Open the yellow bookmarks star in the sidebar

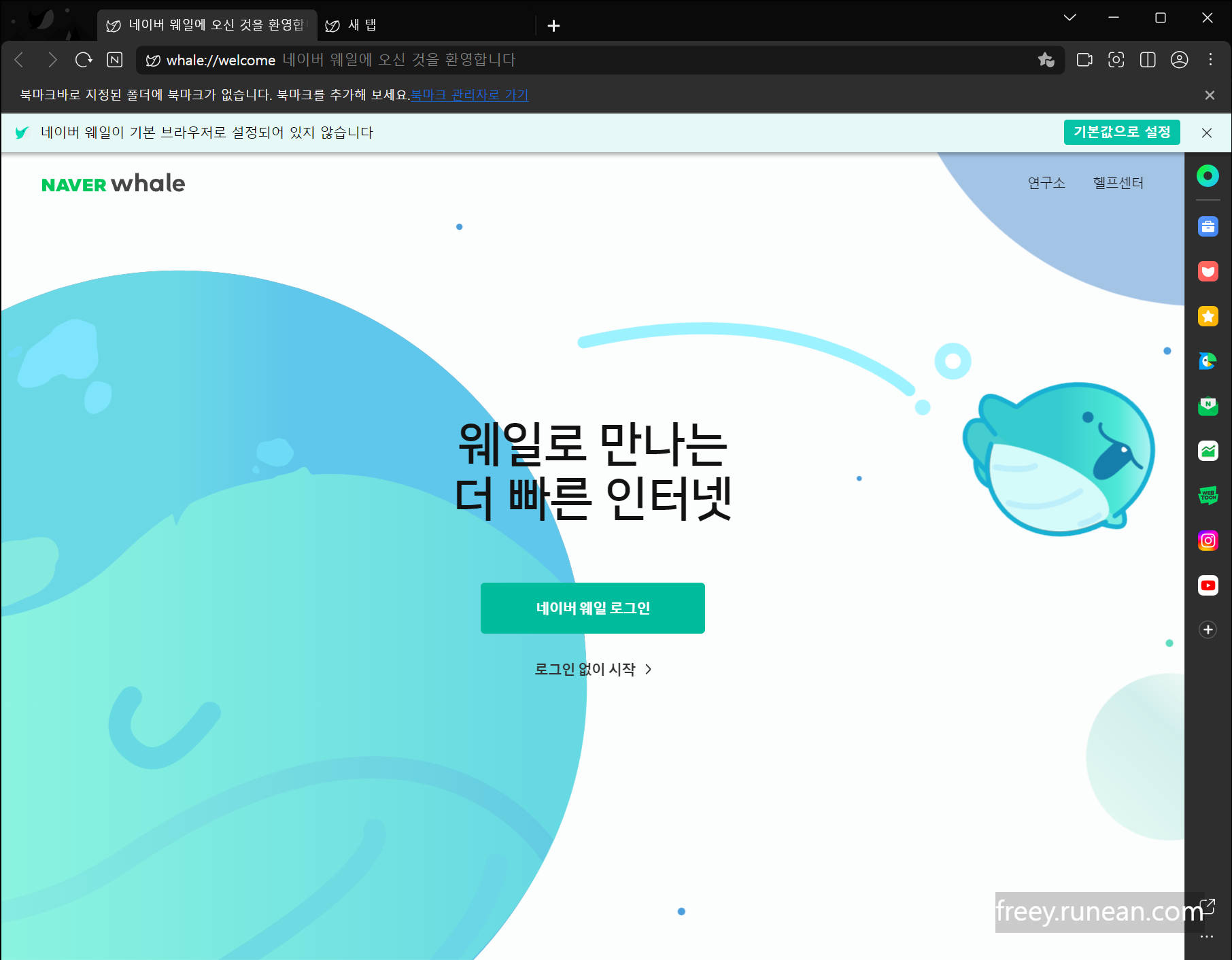click(1208, 317)
